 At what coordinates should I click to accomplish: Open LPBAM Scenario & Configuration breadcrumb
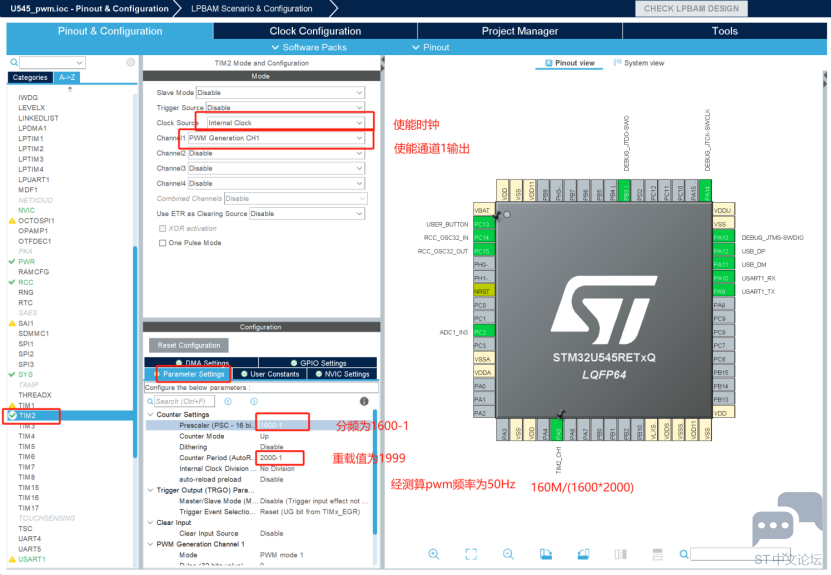tap(252, 8)
